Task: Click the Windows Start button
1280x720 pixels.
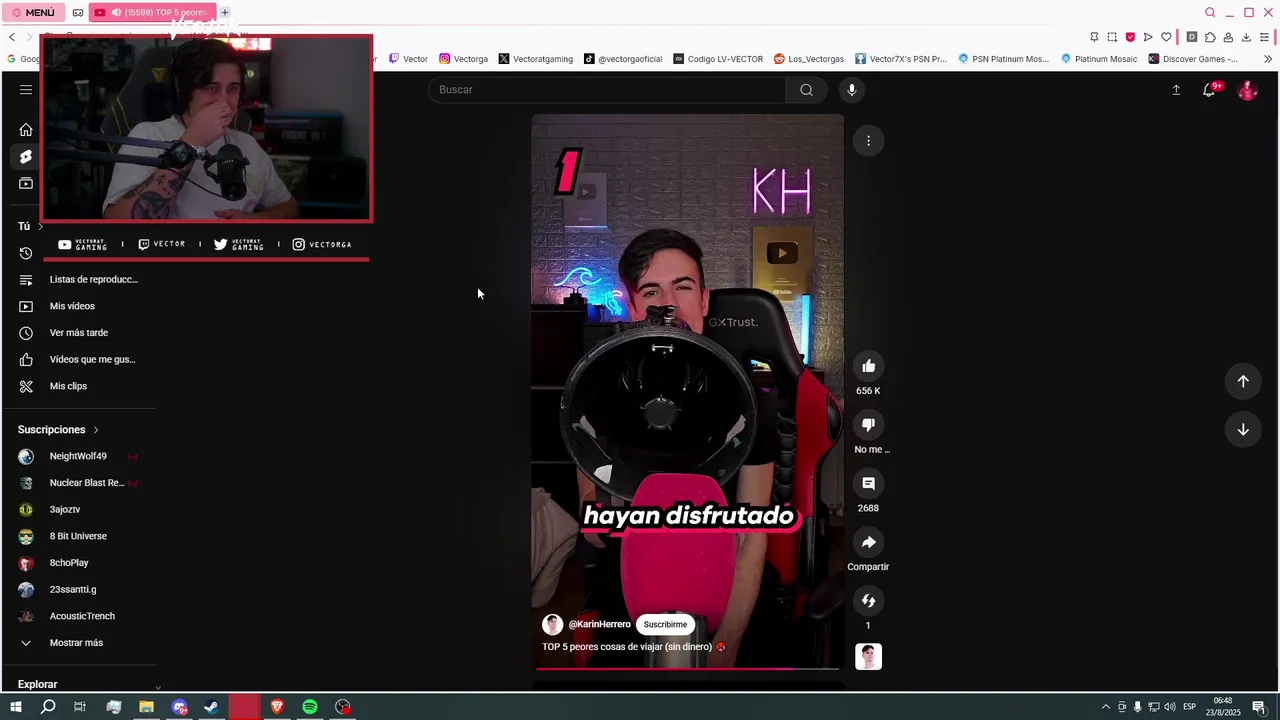Action: coord(16,707)
